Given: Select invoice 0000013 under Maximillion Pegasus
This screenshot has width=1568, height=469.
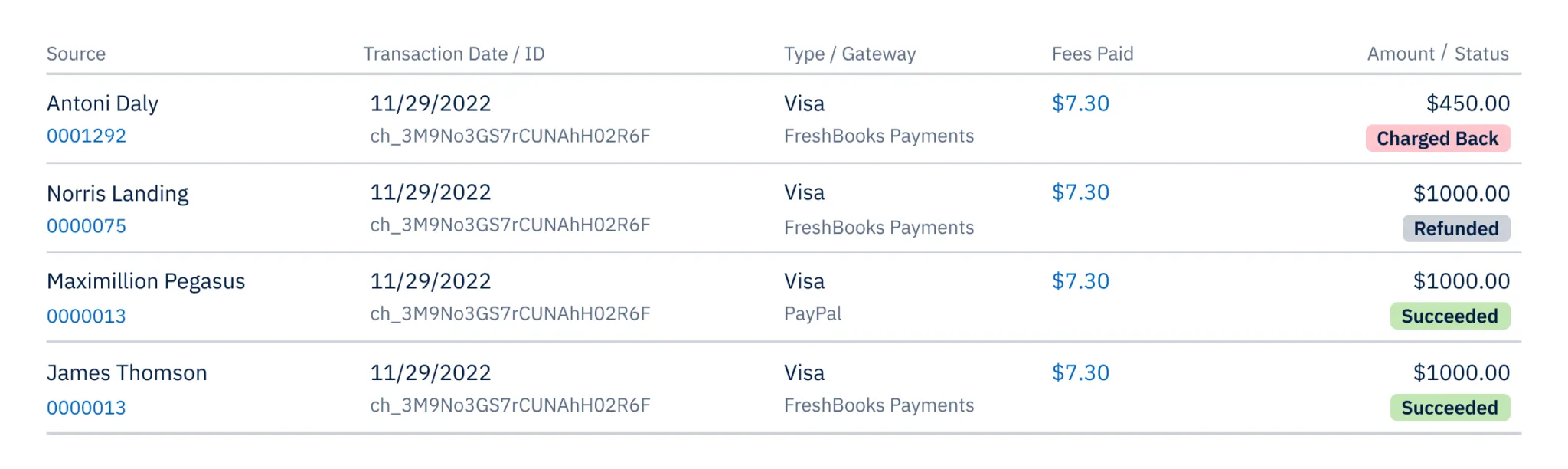Looking at the screenshot, I should click(86, 315).
